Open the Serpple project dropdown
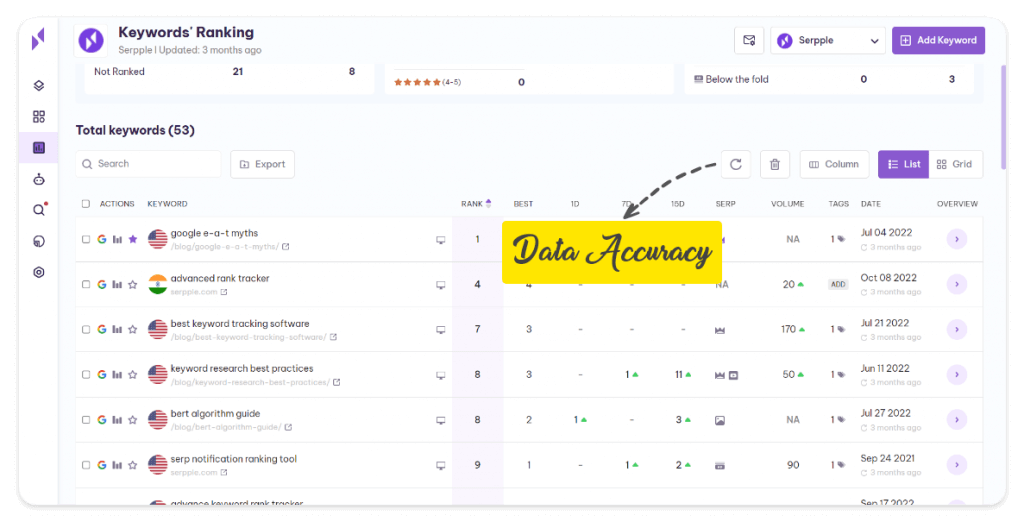Screen dimensions: 1024x522 tap(828, 40)
